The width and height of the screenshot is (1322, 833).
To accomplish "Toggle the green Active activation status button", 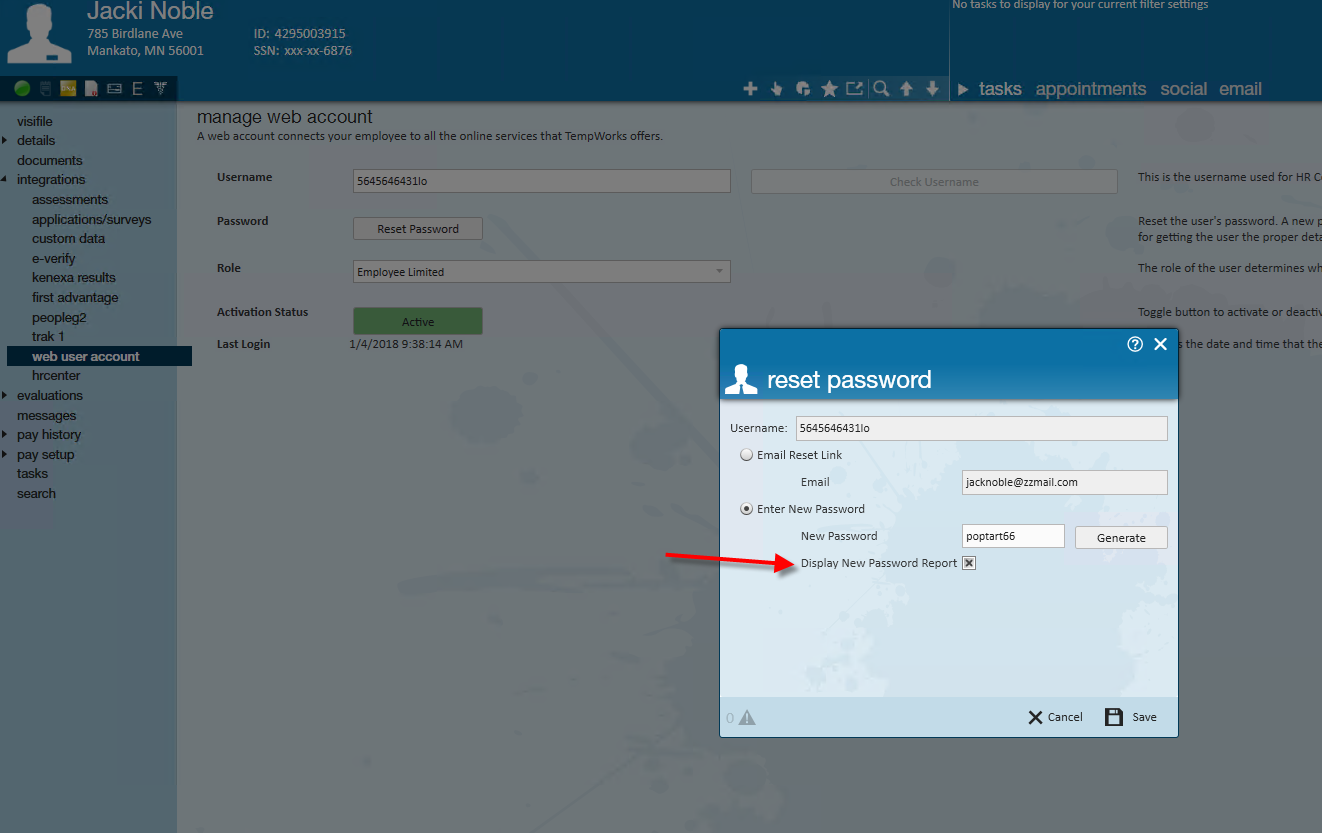I will coord(418,321).
